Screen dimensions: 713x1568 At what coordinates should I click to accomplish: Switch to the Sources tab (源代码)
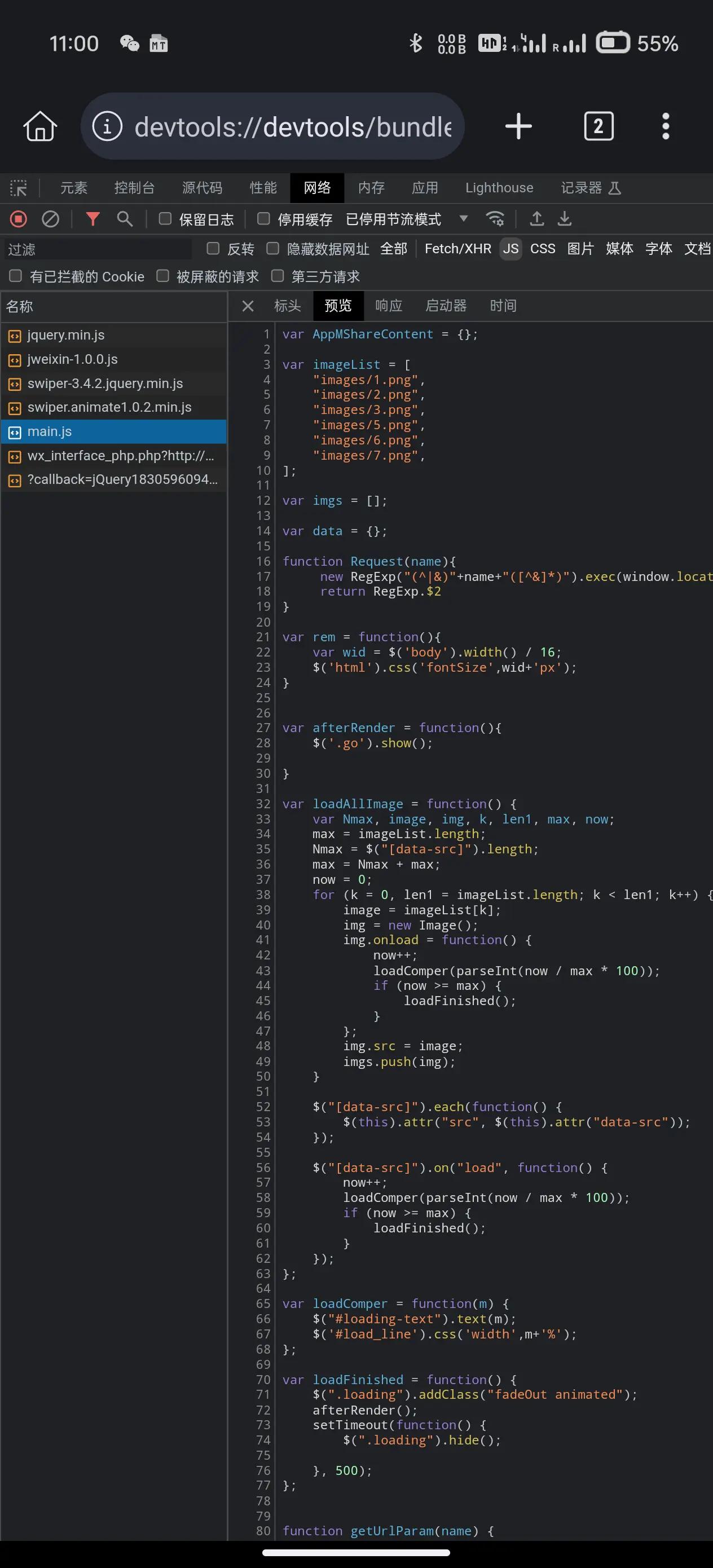(x=202, y=187)
